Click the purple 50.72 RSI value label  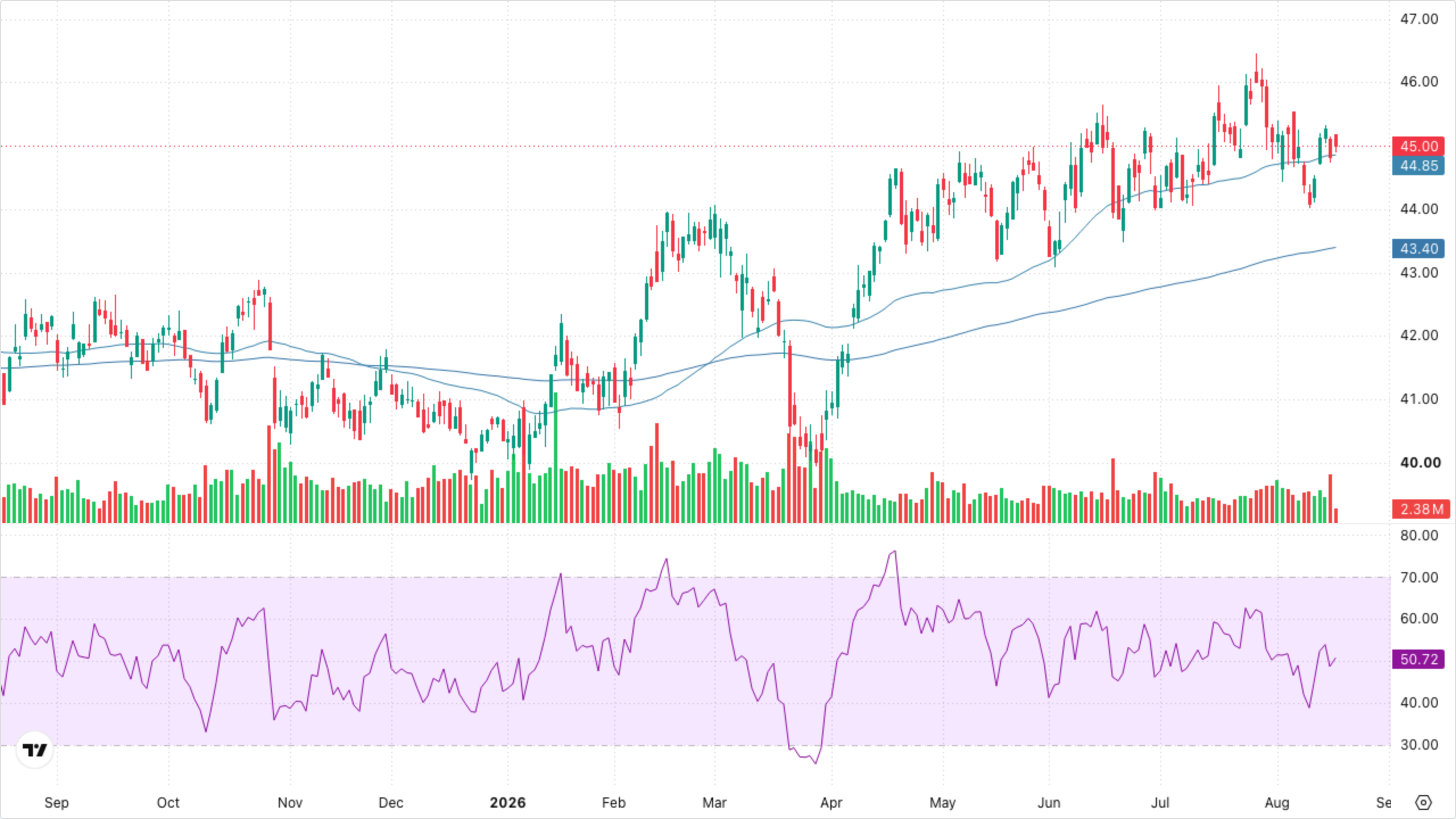(x=1418, y=659)
